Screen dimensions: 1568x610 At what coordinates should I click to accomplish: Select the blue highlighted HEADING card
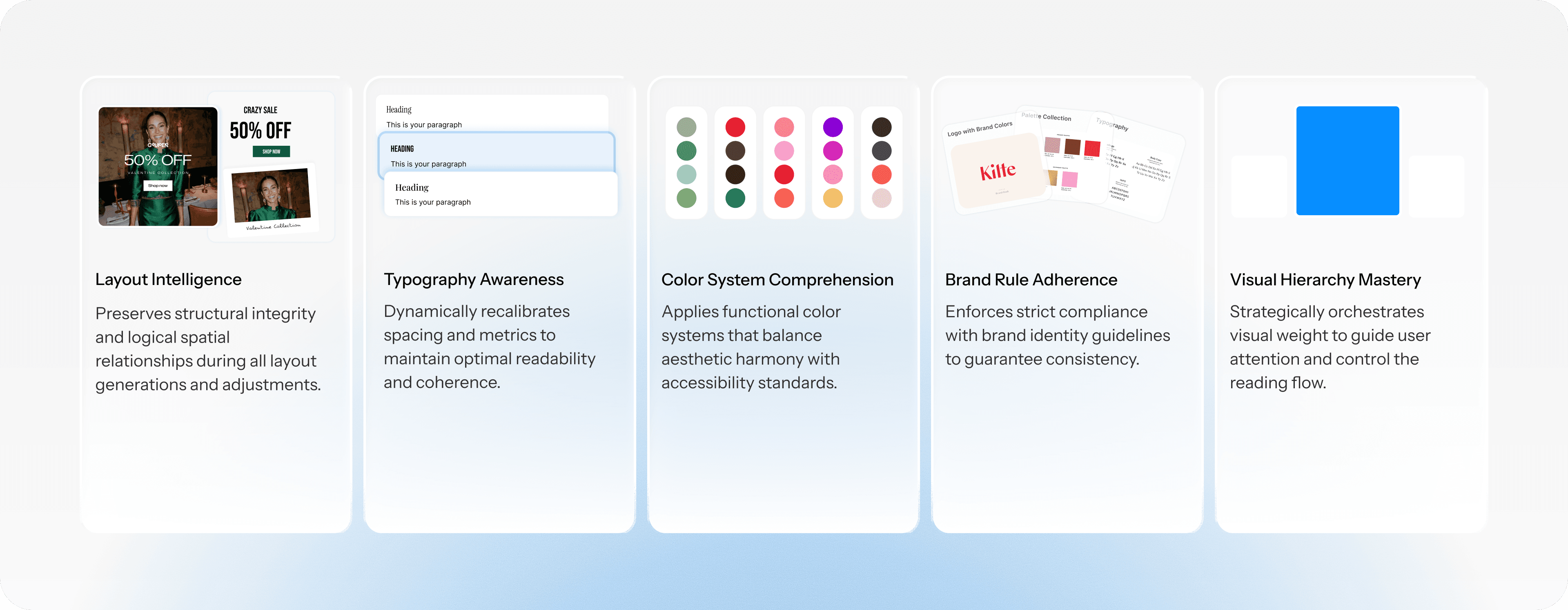point(496,155)
